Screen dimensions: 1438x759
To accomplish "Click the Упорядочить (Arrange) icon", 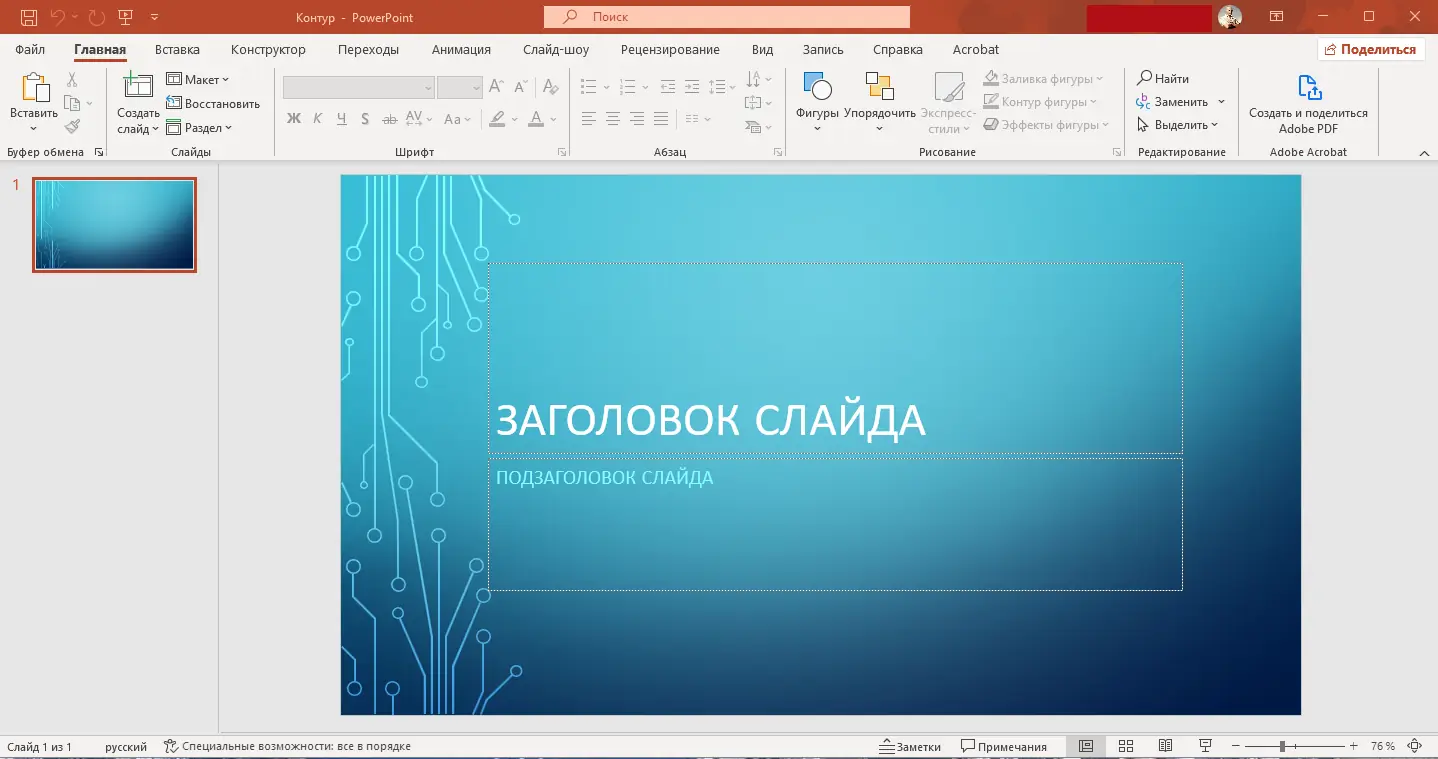I will click(880, 100).
